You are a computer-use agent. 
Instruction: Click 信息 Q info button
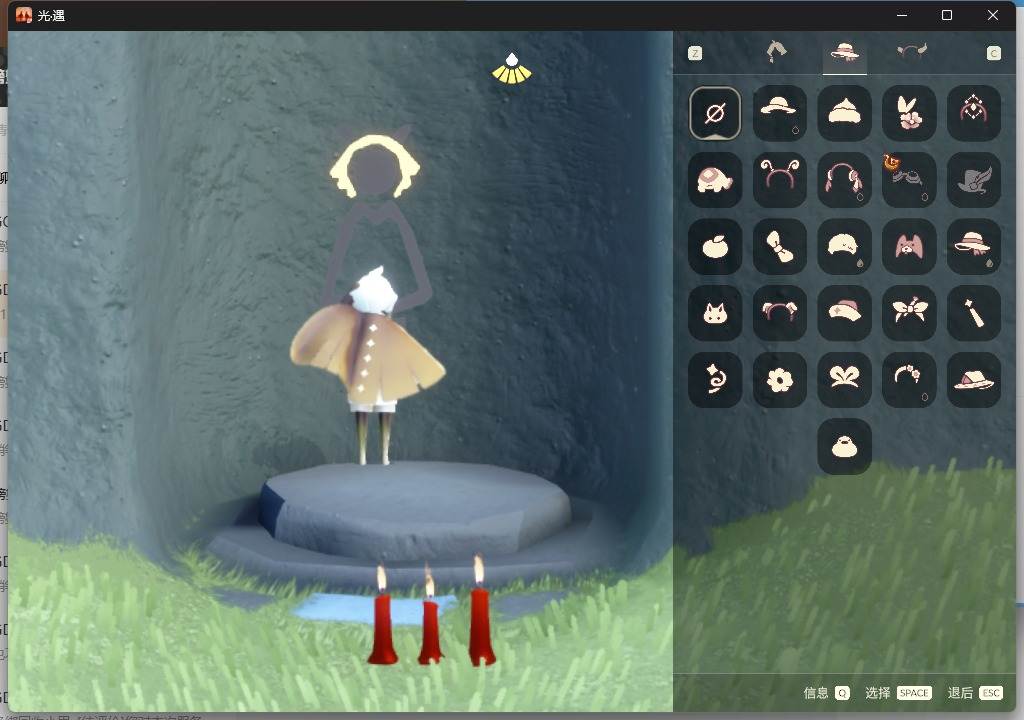pyautogui.click(x=827, y=693)
